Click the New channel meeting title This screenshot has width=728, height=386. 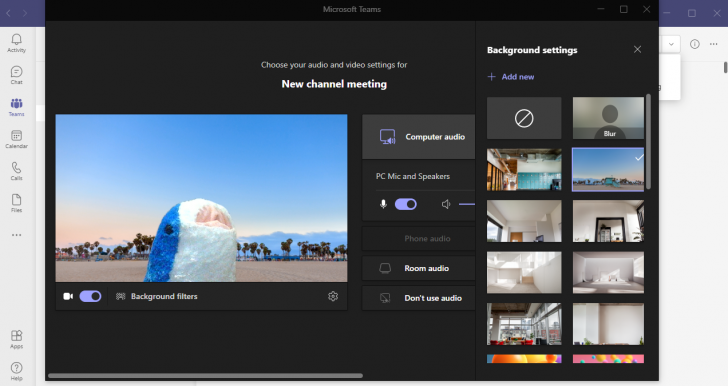coord(334,84)
